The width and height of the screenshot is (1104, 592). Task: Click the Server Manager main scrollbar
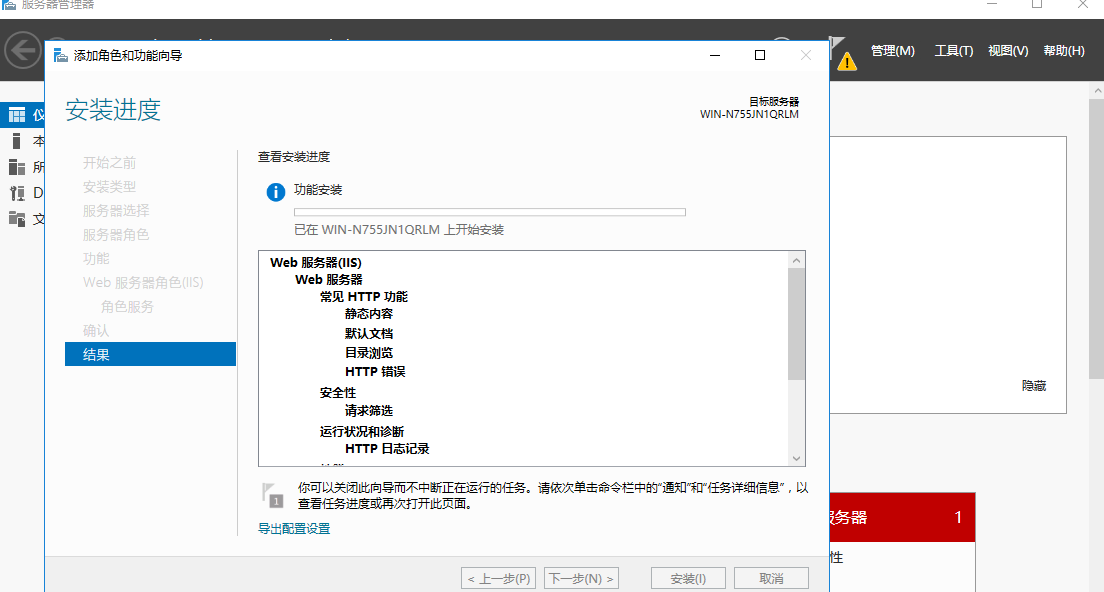pyautogui.click(x=1097, y=239)
